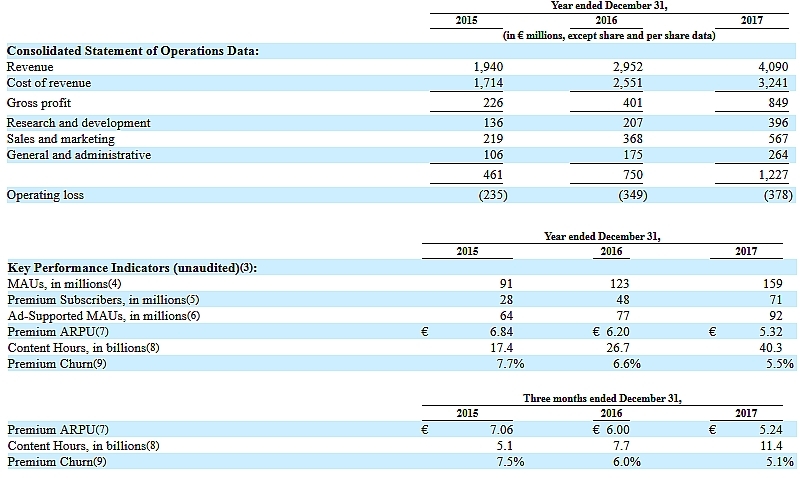This screenshot has width=800, height=478.
Task: Select the 2015 Operating loss (235)
Action: (493, 195)
